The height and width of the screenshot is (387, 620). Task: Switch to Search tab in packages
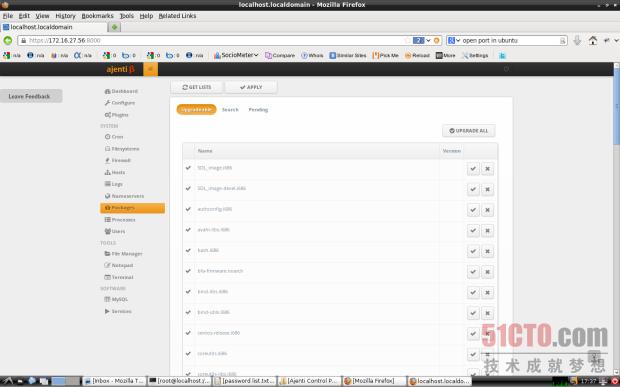(x=230, y=110)
